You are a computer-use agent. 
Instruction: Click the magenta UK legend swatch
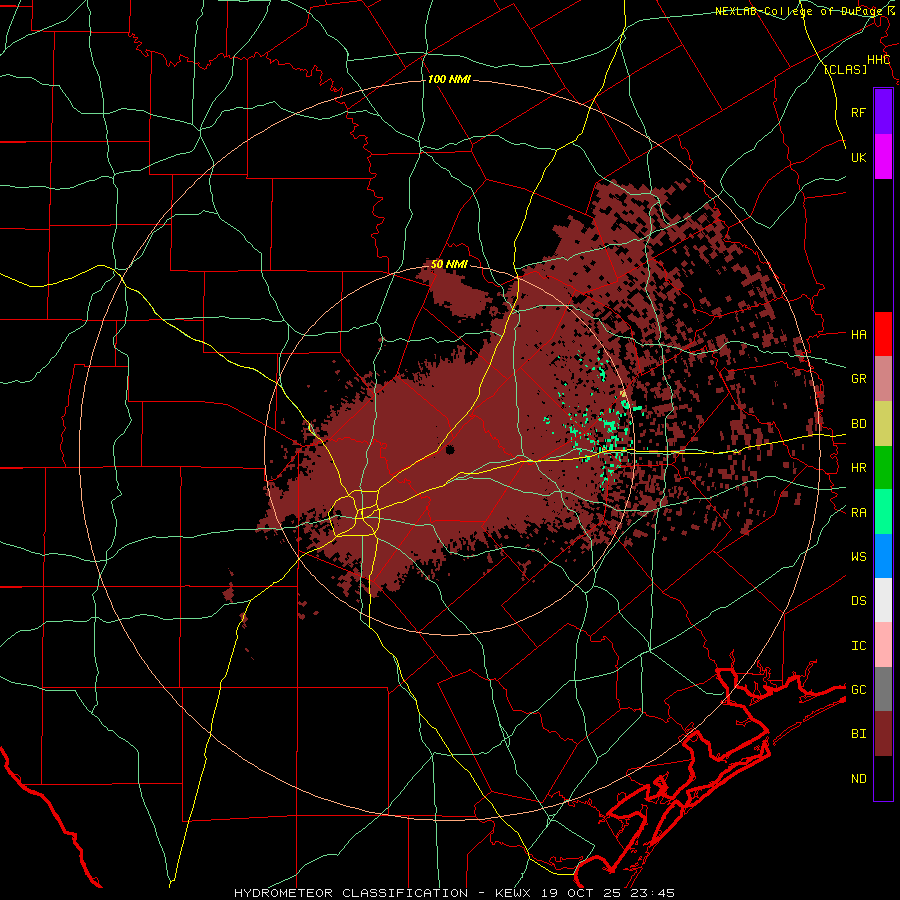click(883, 157)
